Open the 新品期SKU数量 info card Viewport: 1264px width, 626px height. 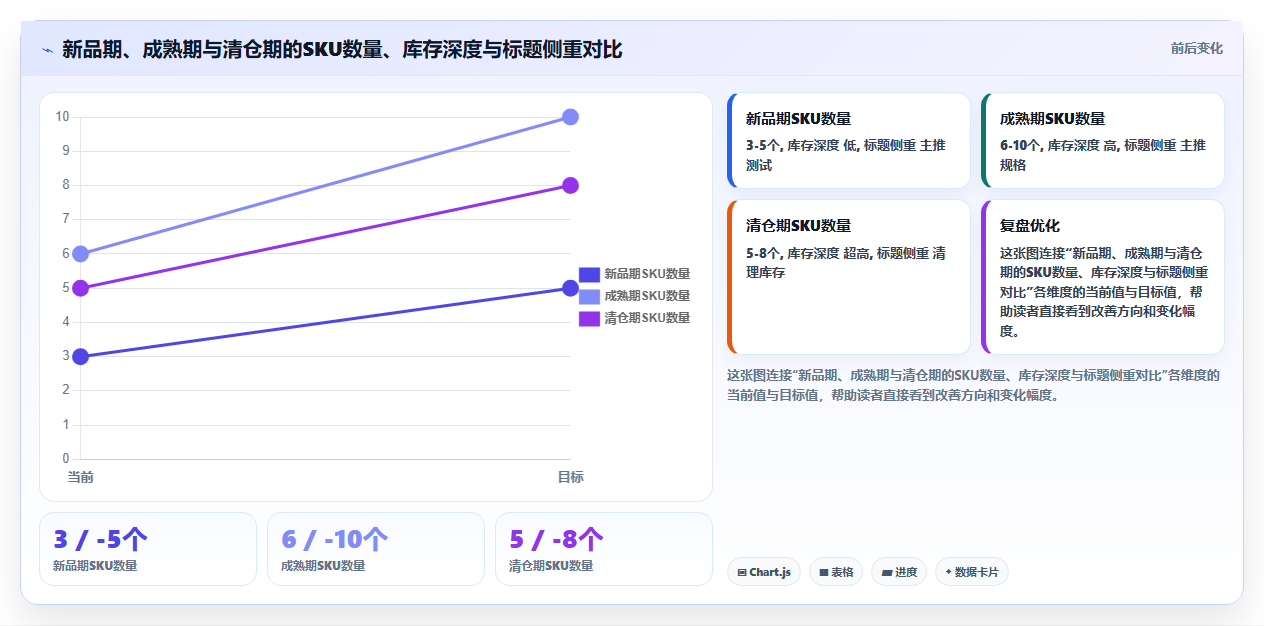click(x=849, y=141)
